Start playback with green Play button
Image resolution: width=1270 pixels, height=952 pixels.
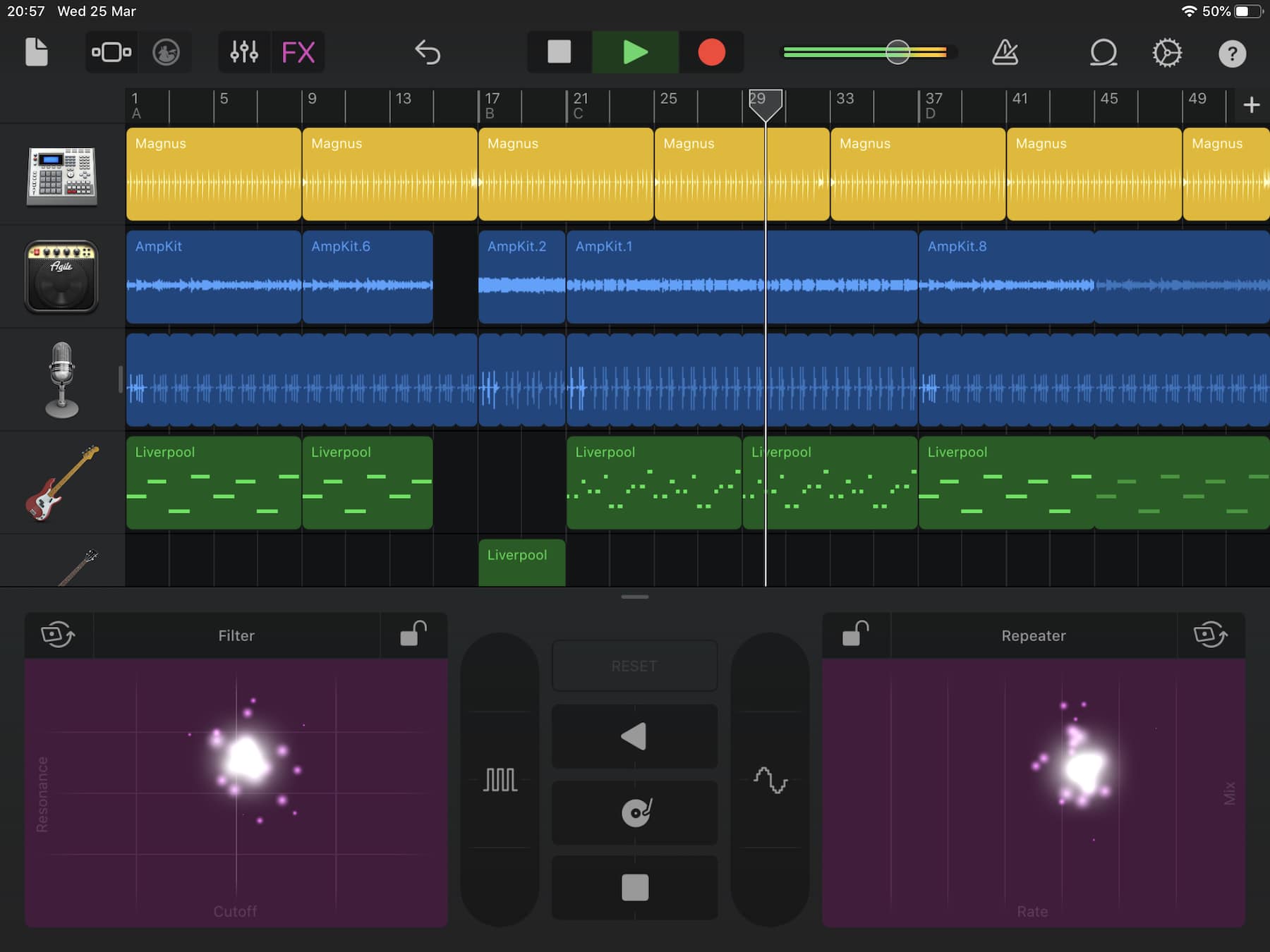coord(635,52)
